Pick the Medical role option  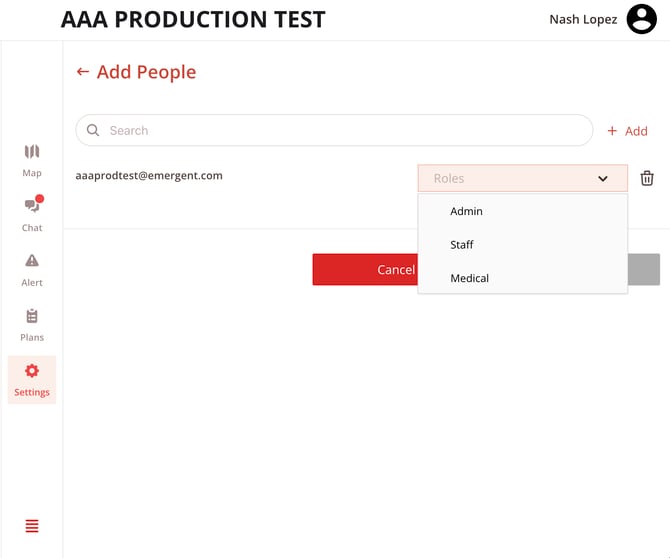coord(469,278)
